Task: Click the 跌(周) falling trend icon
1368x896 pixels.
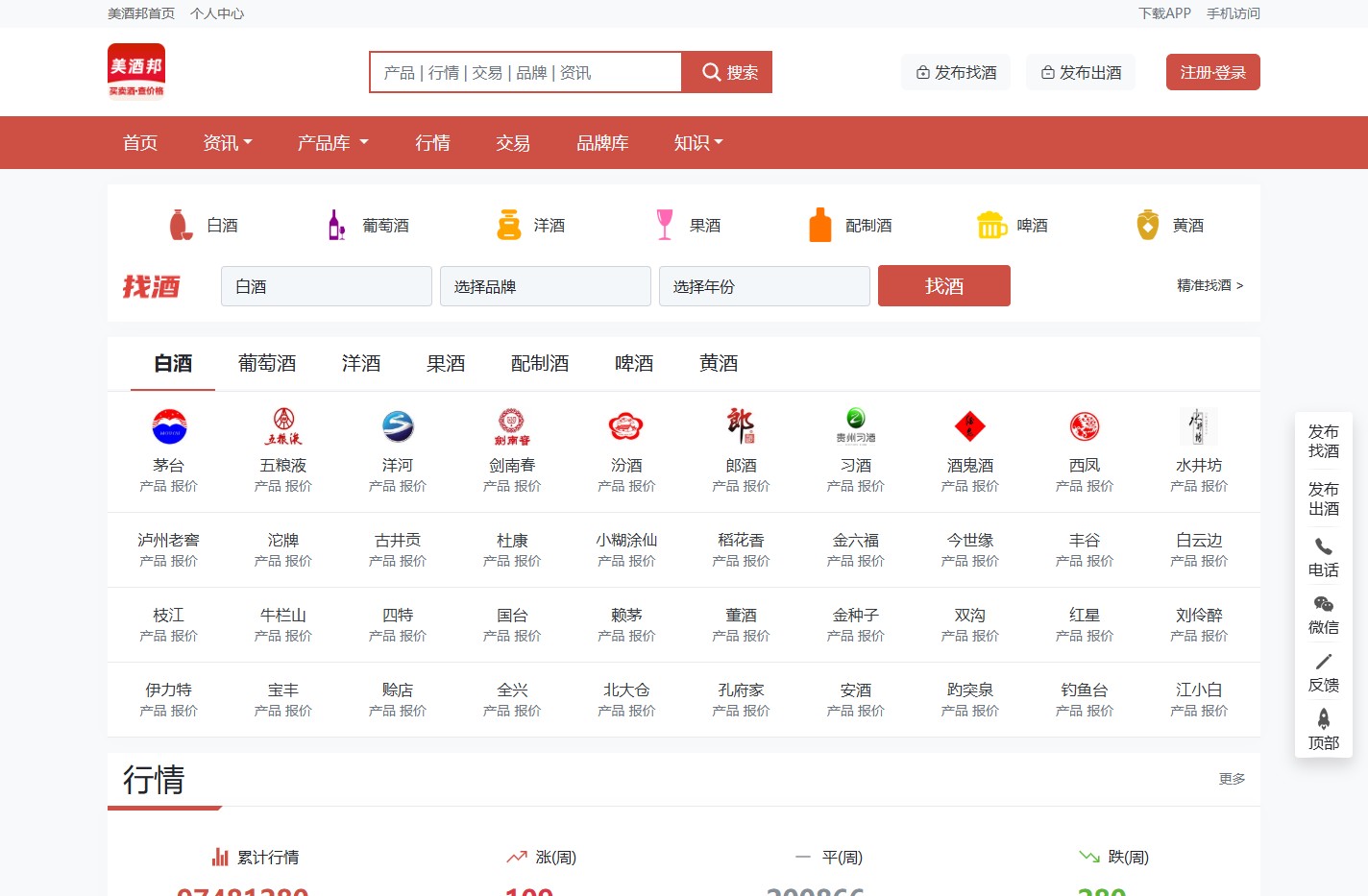Action: pos(1089,857)
